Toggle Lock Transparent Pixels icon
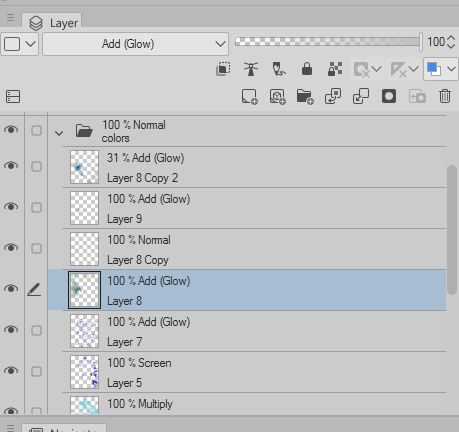 pos(335,69)
